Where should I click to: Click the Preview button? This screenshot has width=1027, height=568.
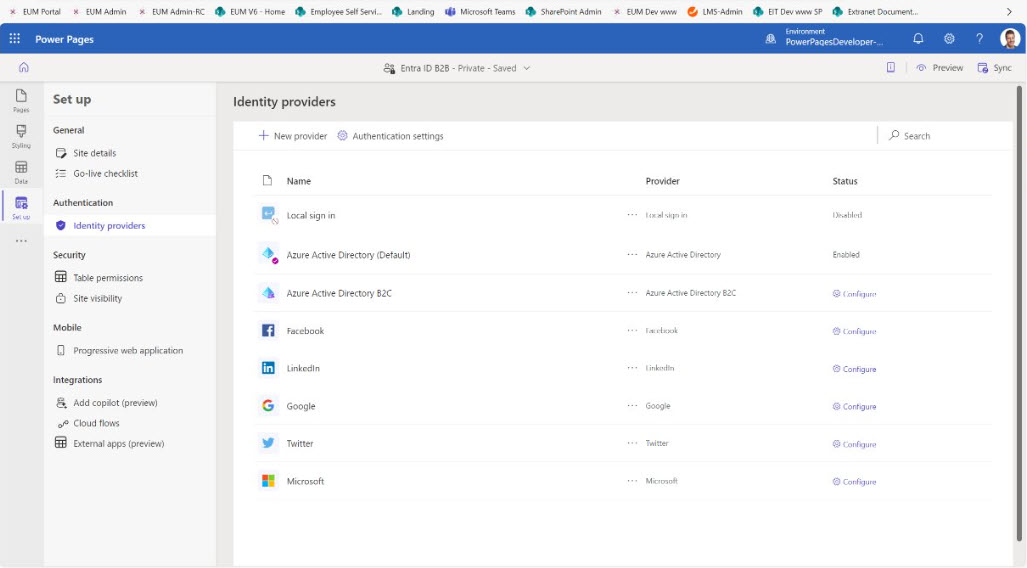coord(940,67)
